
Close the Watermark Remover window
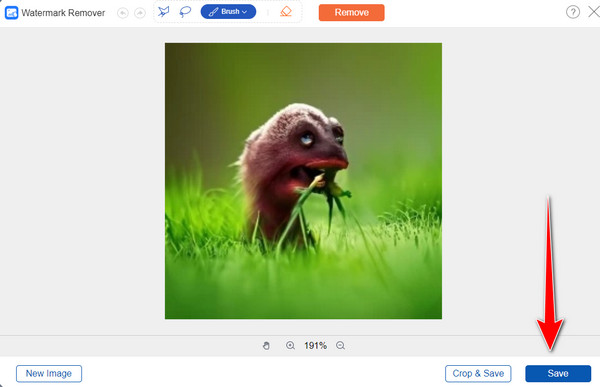(x=594, y=12)
